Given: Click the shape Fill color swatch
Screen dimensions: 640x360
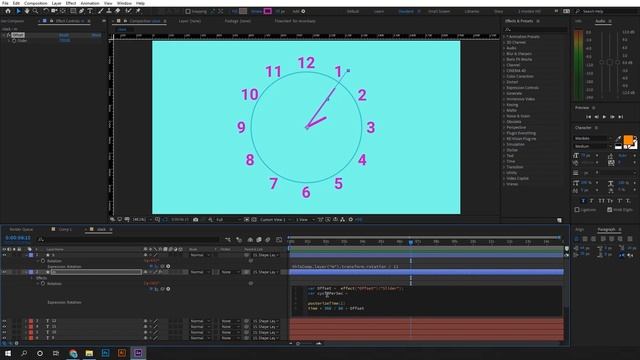Looking at the screenshot, I should (x=243, y=11).
